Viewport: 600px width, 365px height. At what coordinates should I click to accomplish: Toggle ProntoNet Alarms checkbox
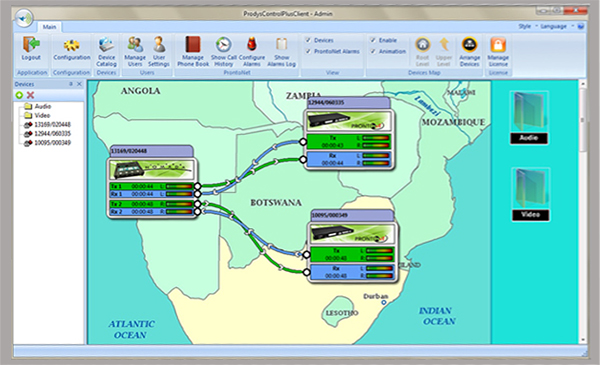point(308,51)
